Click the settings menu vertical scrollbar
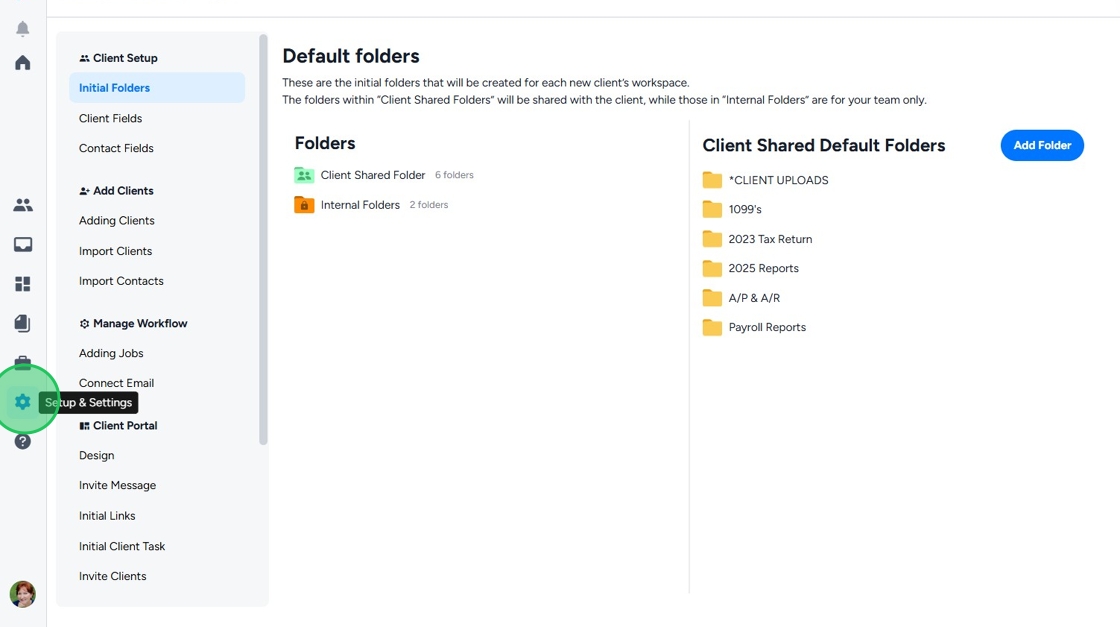Image resolution: width=1120 pixels, height=627 pixels. tap(263, 240)
